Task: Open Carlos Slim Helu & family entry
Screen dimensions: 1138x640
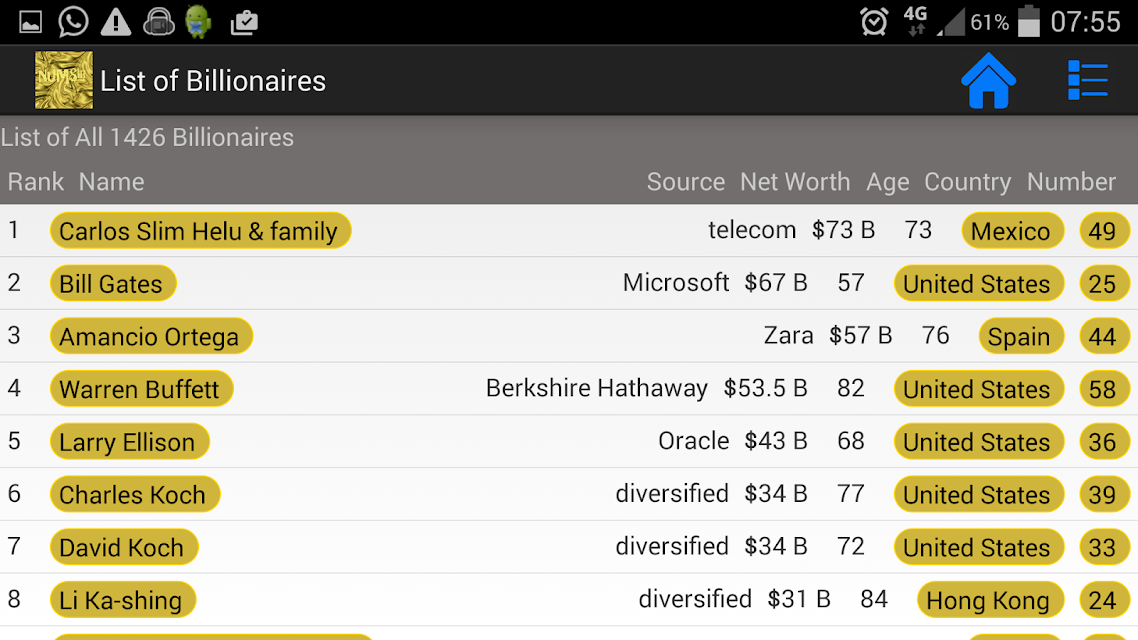Action: pyautogui.click(x=200, y=231)
